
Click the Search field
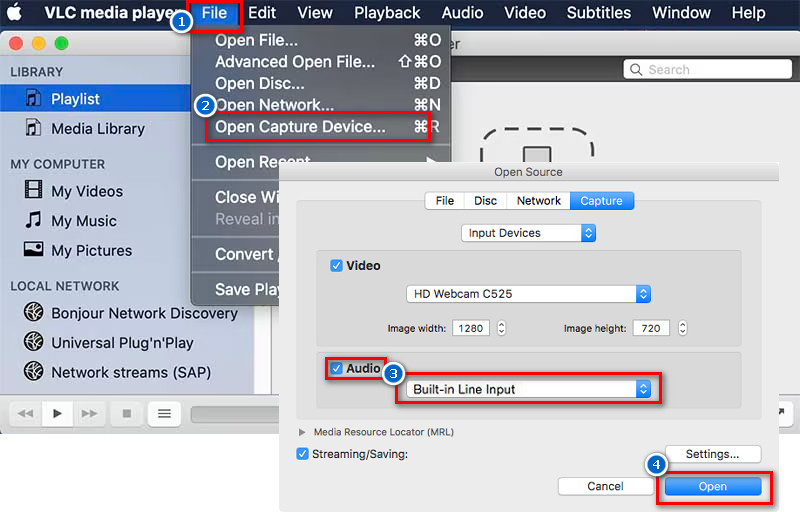pyautogui.click(x=707, y=69)
